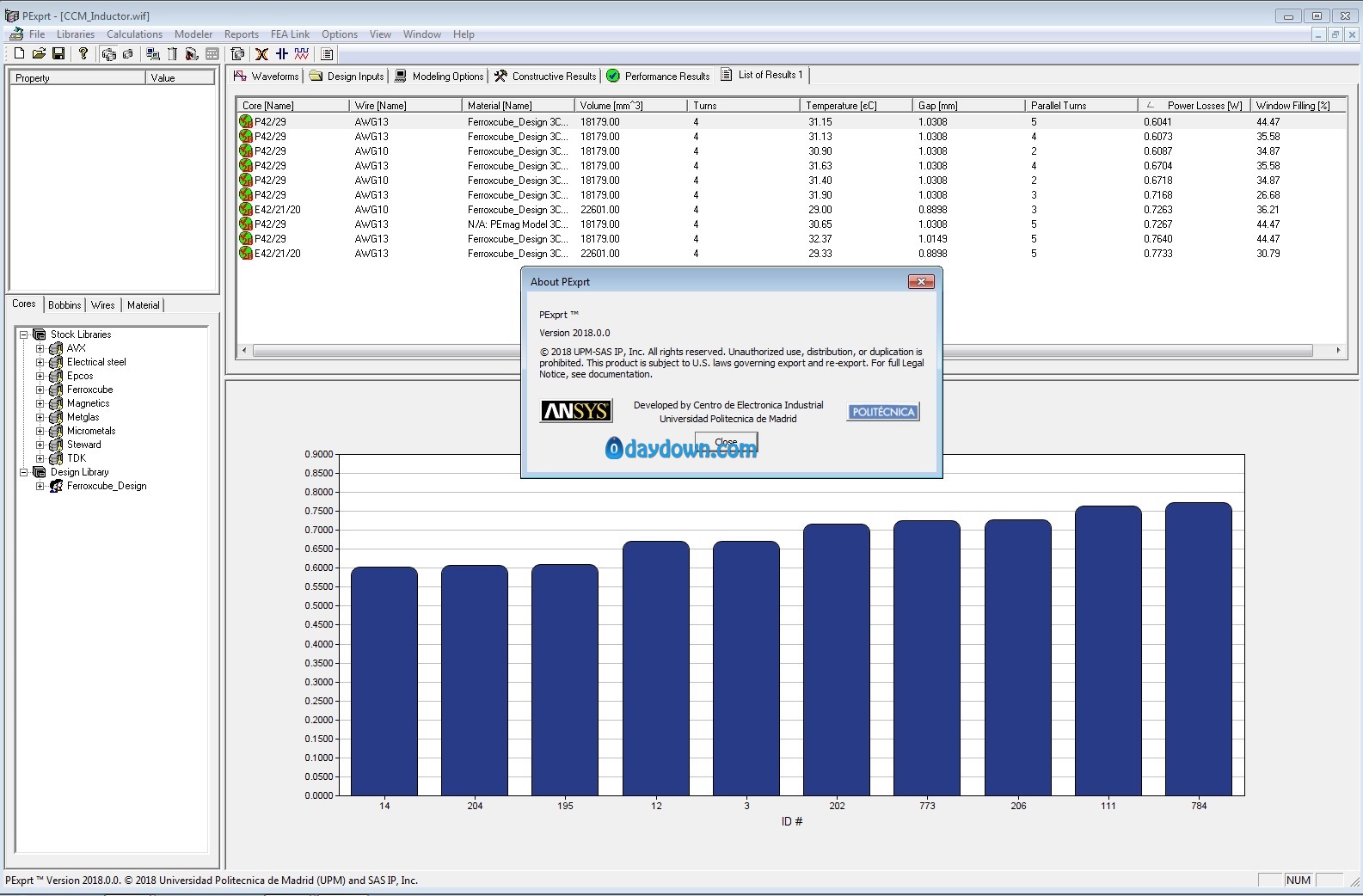Click the Close button in About dialog

tap(726, 442)
